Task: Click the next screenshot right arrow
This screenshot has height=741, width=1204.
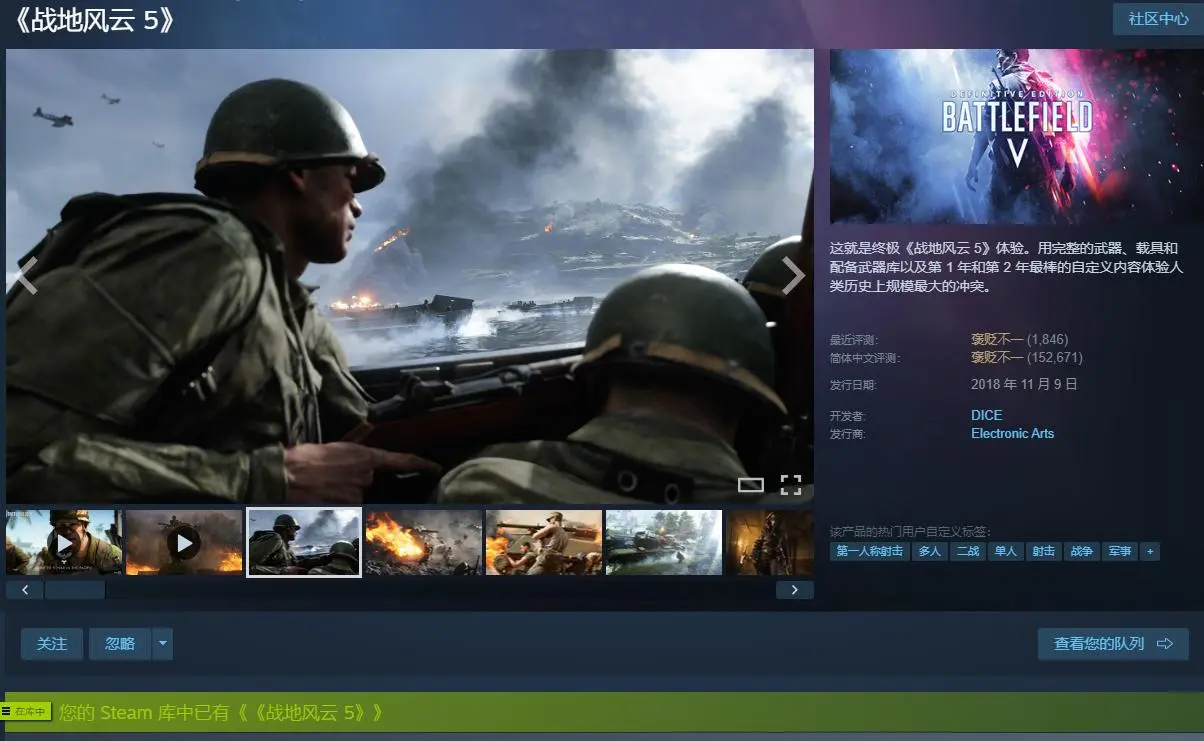Action: 792,276
